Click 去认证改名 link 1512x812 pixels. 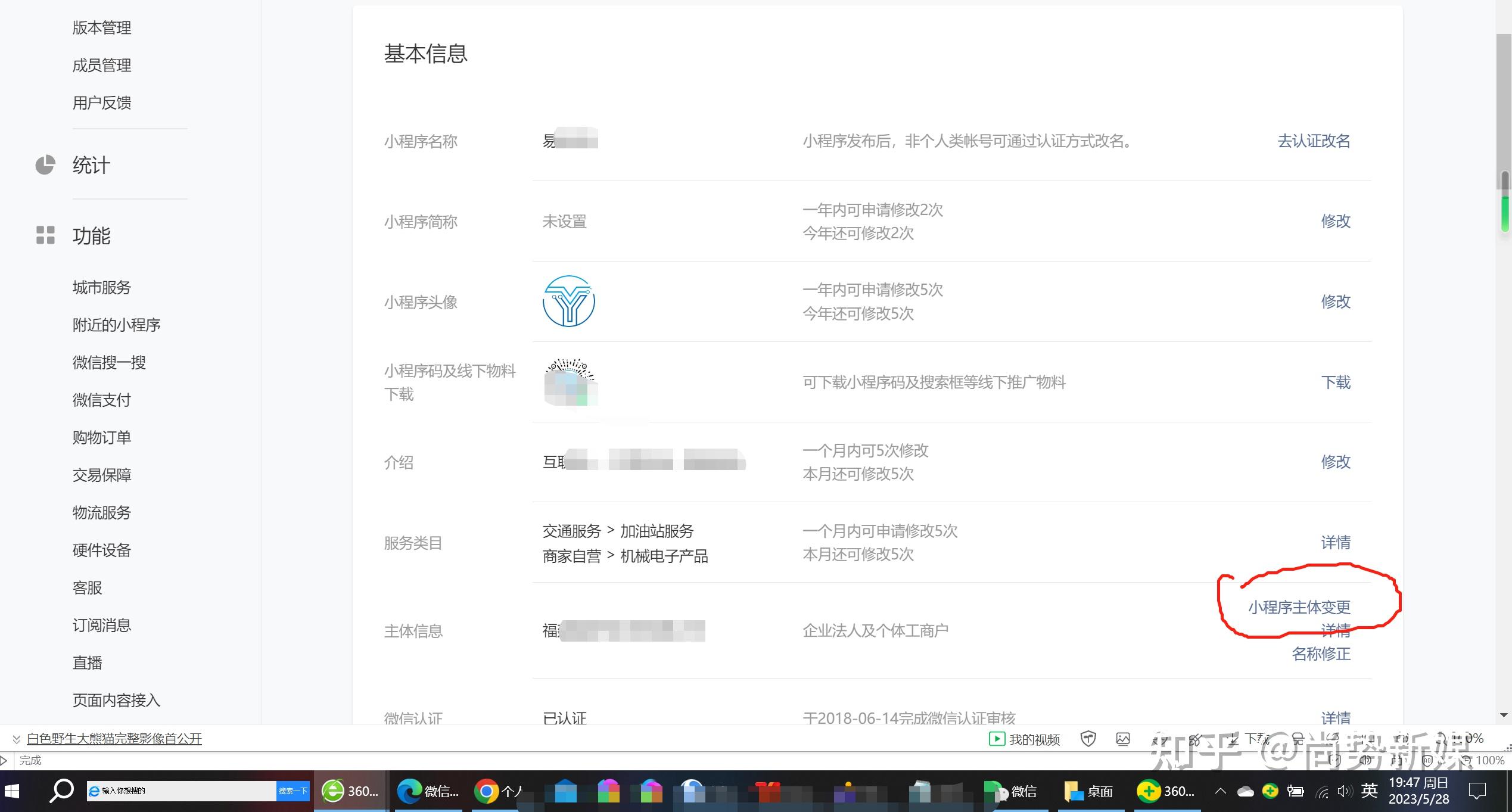click(1313, 141)
